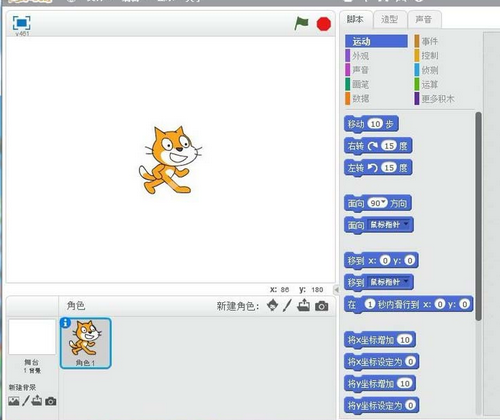Viewport: 500px width, 420px height.
Task: Click the 左转 15 度 block
Action: click(378, 168)
